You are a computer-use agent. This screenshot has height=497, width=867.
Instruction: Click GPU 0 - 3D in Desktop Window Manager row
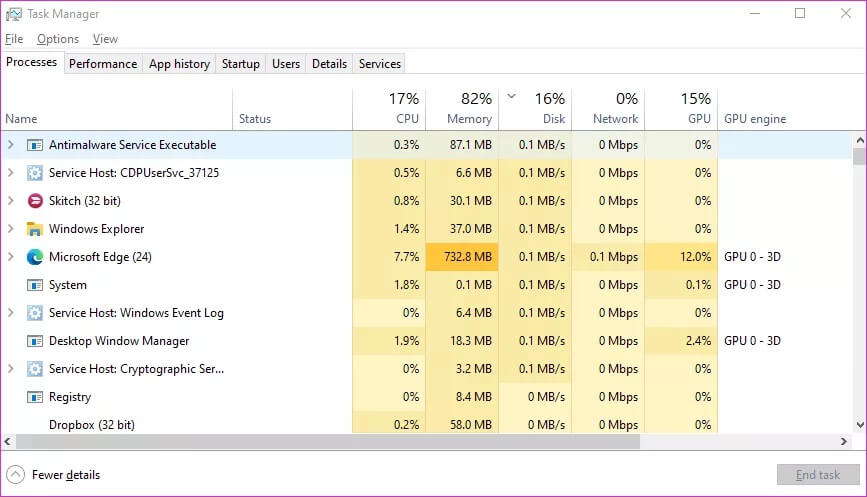point(752,341)
